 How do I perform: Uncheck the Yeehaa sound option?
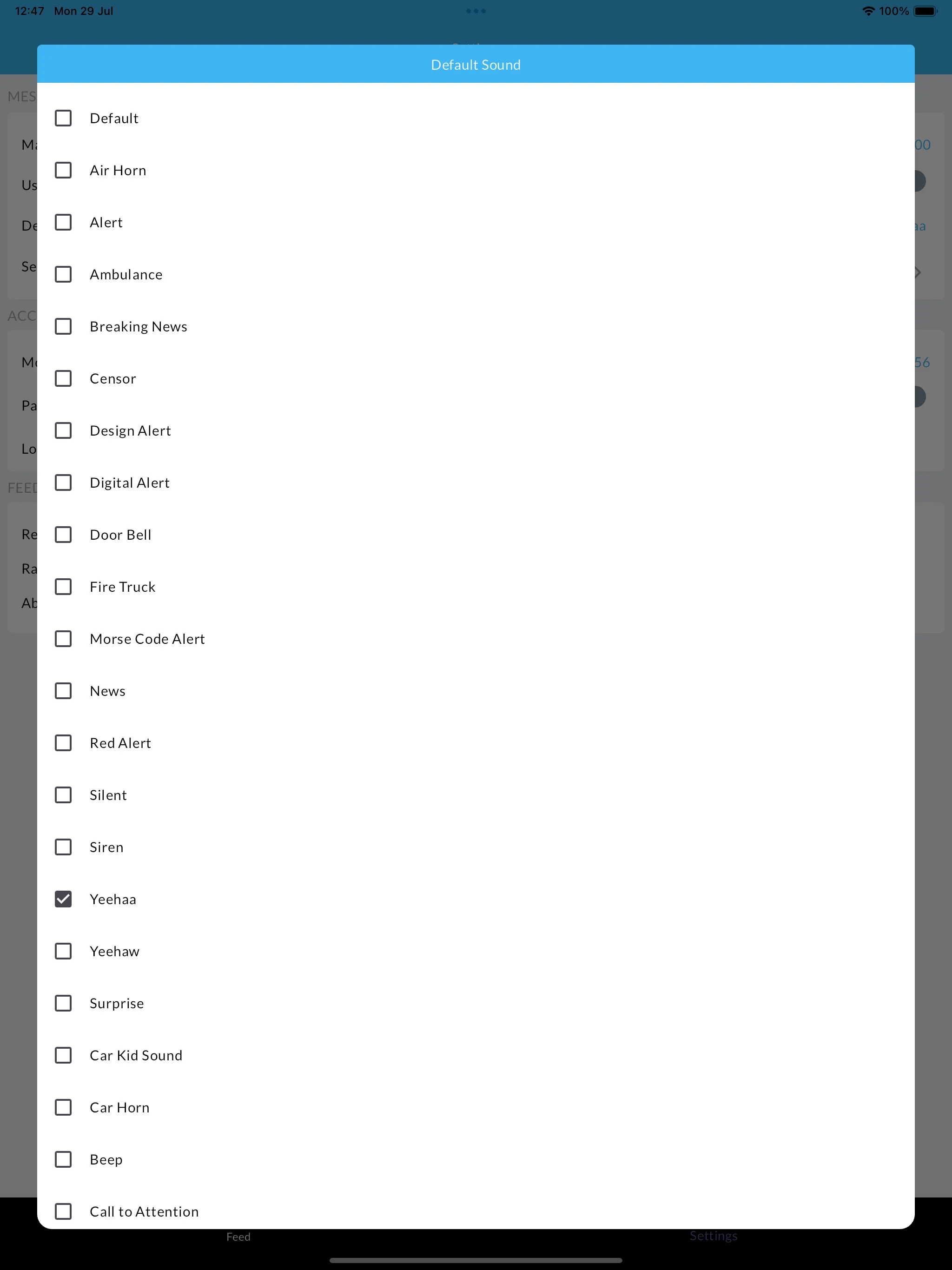click(x=63, y=899)
